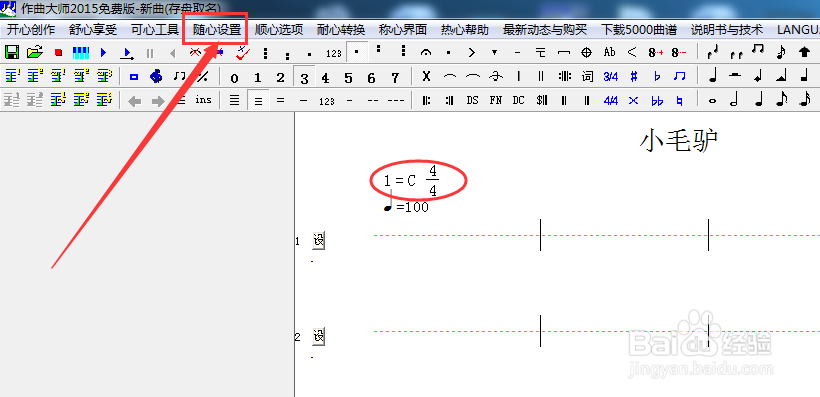Click the red square Stop button
This screenshot has width=820, height=397.
pyautogui.click(x=58, y=53)
